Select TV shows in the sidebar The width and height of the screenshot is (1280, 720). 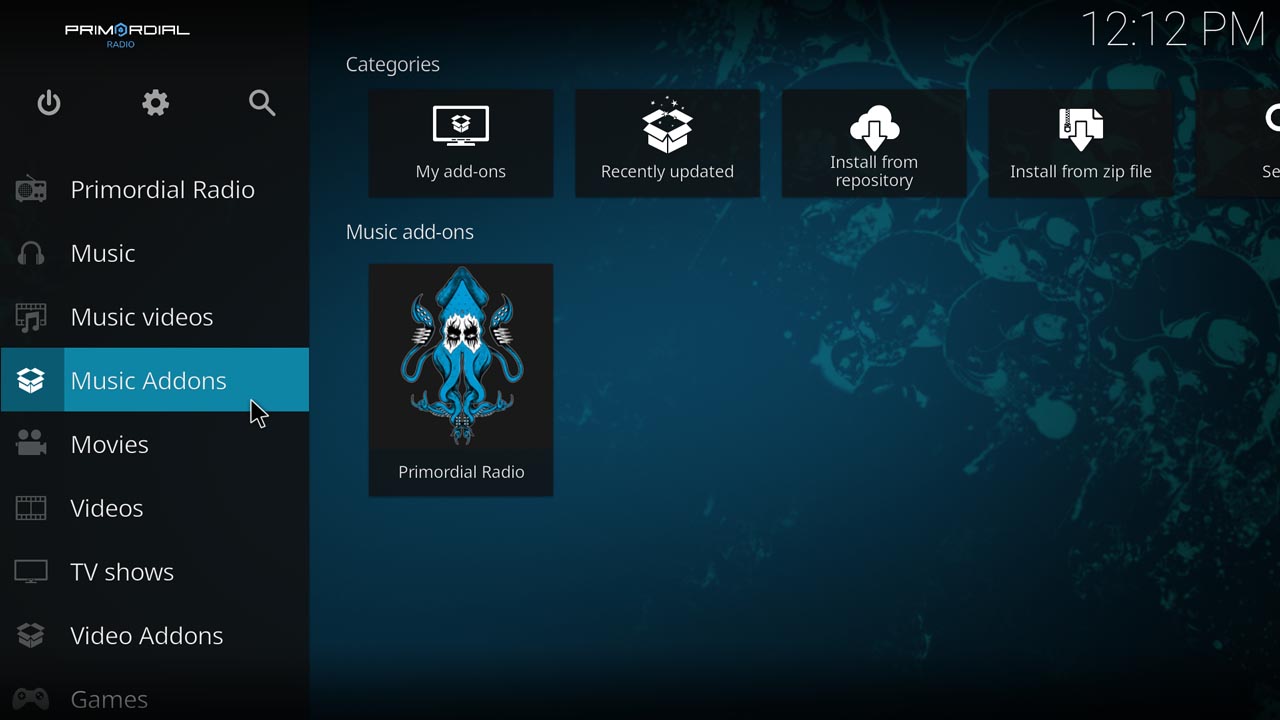click(x=154, y=572)
